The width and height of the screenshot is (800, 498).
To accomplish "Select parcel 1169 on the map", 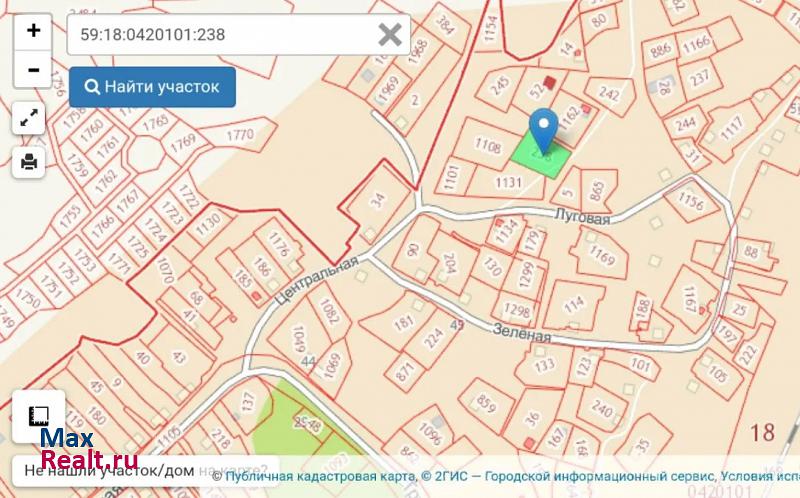I will point(601,254).
